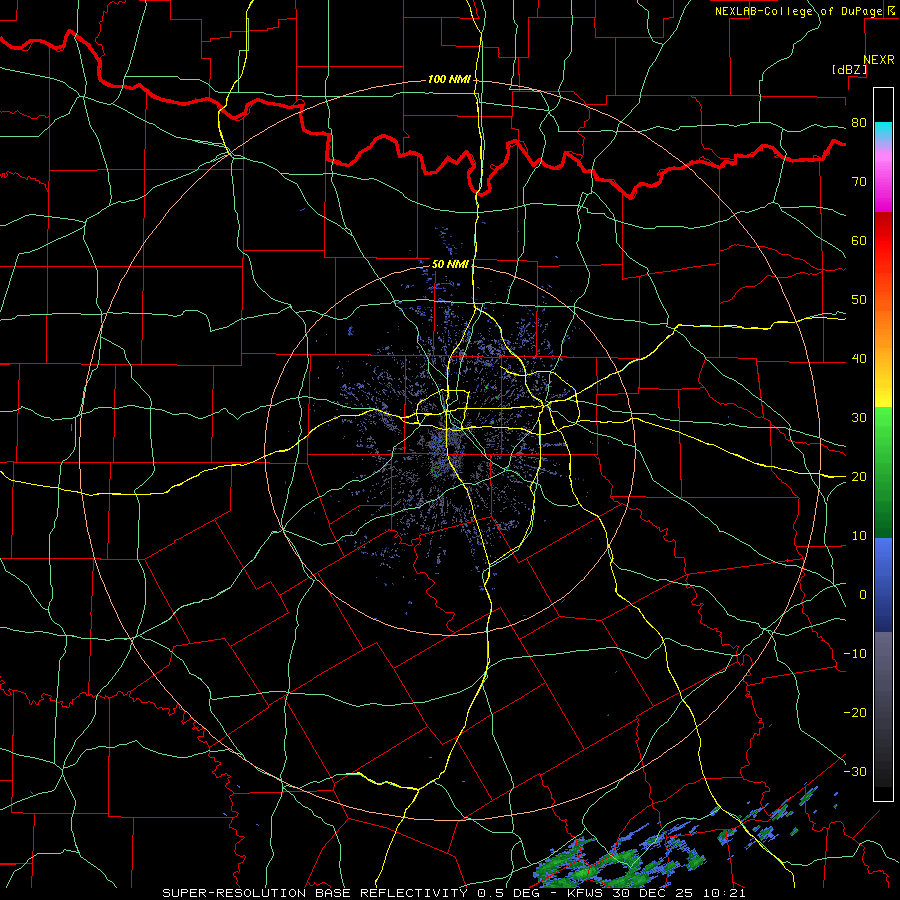Click the blue band of the reflectivity color bar
This screenshot has width=900, height=900.
pyautogui.click(x=883, y=585)
